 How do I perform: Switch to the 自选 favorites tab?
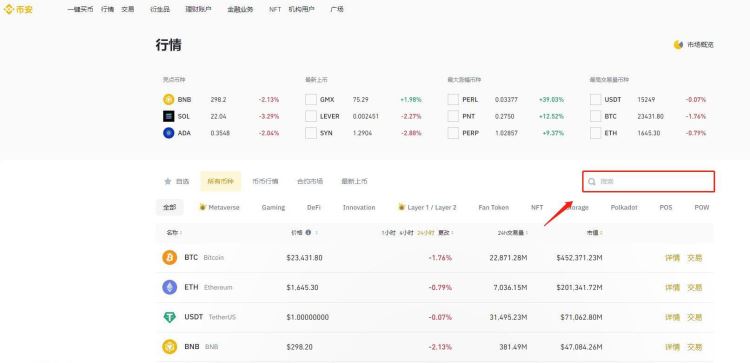click(x=176, y=181)
